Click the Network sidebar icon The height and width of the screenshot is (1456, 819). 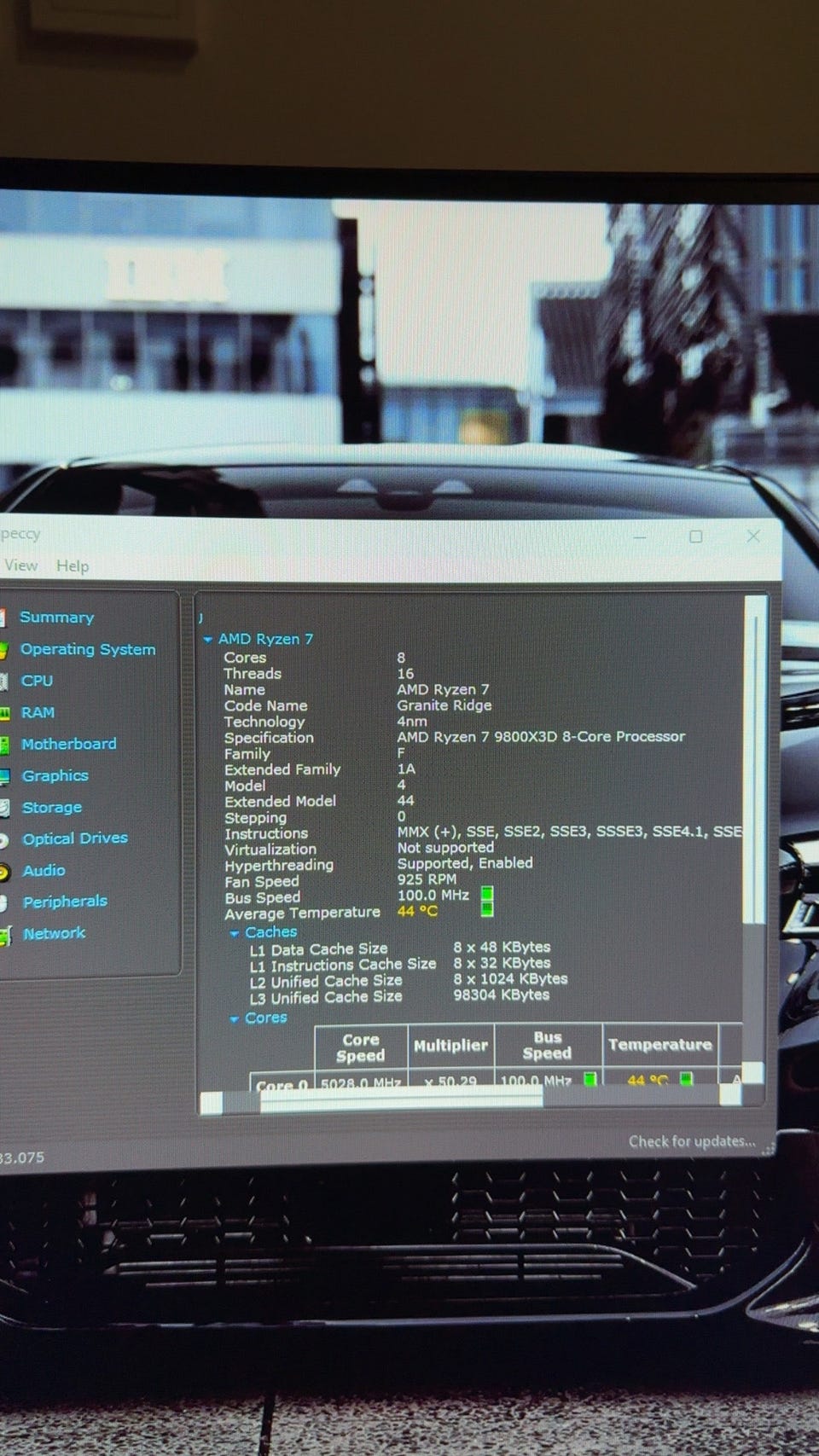click(x=4, y=936)
